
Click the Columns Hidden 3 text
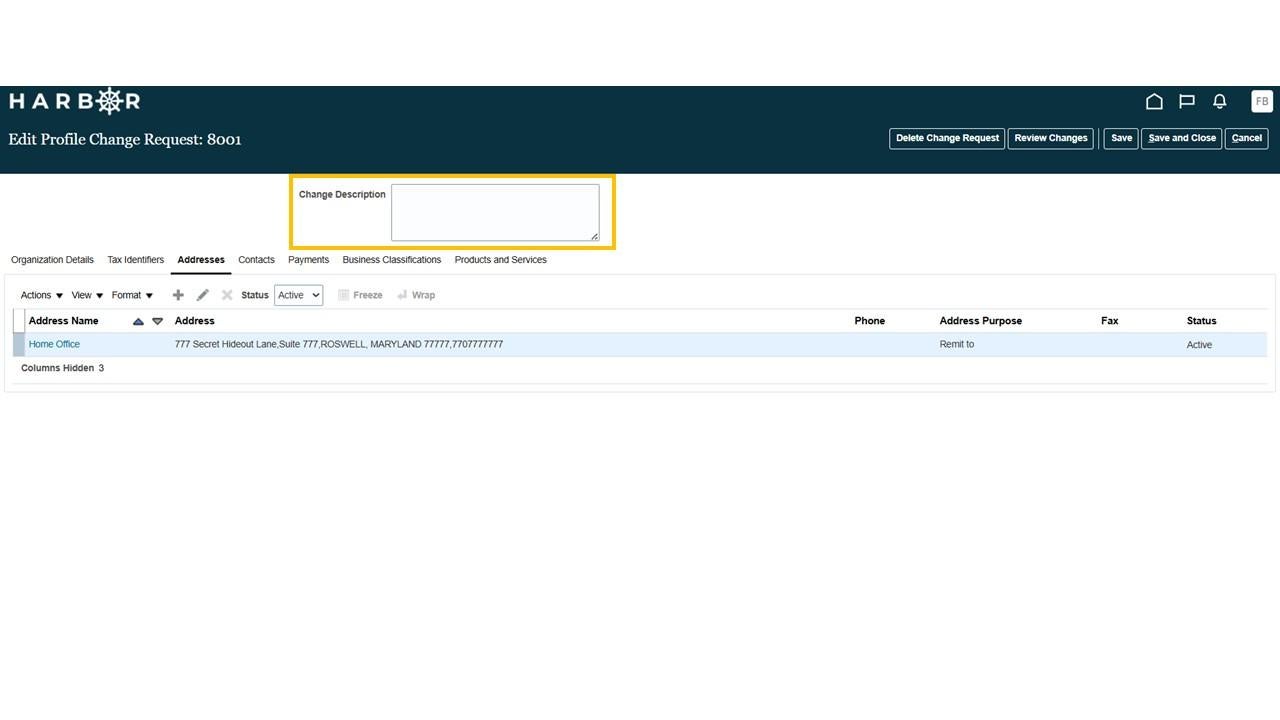click(x=62, y=368)
